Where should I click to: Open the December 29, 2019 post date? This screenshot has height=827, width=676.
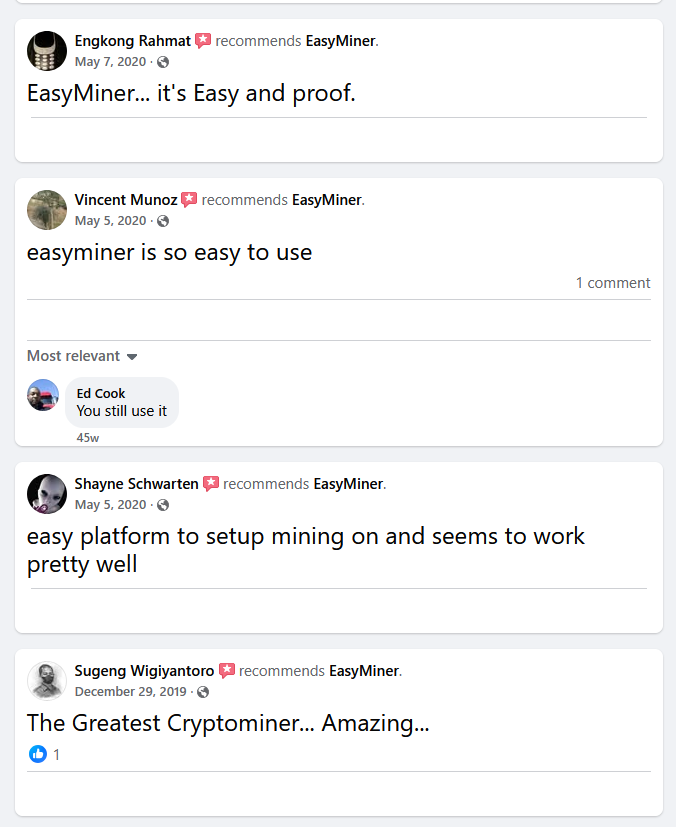point(132,692)
